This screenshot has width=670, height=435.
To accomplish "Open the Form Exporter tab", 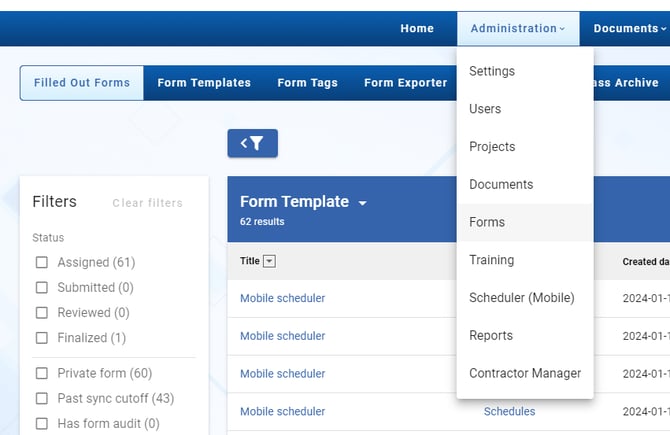I will [x=405, y=83].
